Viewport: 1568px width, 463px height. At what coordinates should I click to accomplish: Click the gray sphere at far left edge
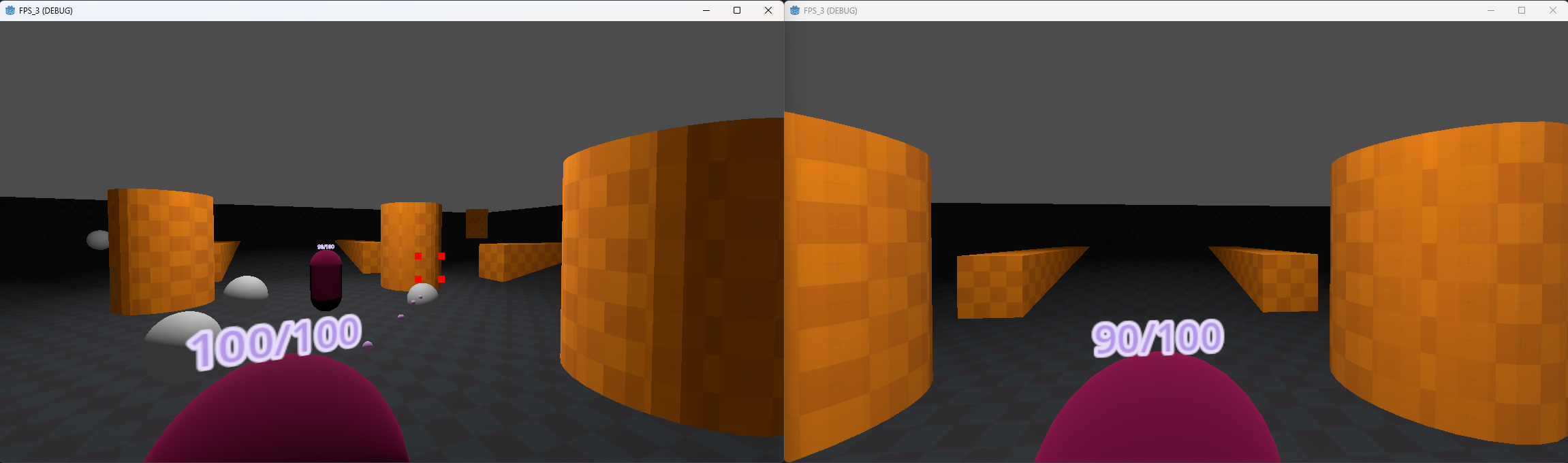(x=98, y=240)
